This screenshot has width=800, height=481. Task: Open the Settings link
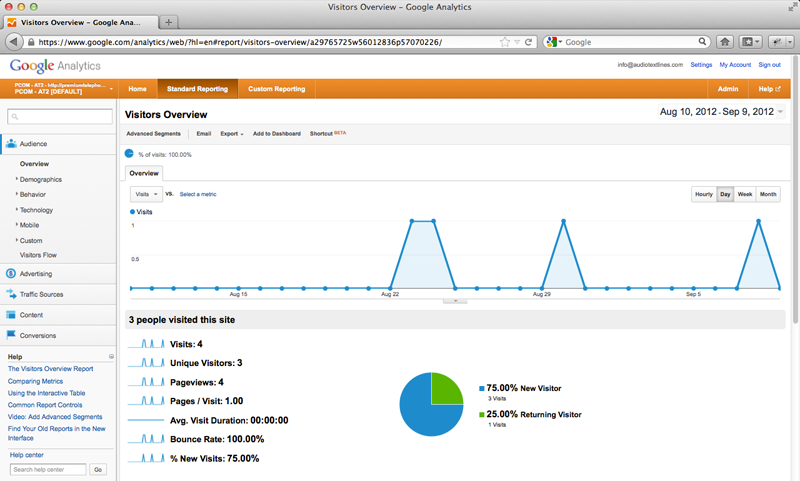pyautogui.click(x=701, y=65)
